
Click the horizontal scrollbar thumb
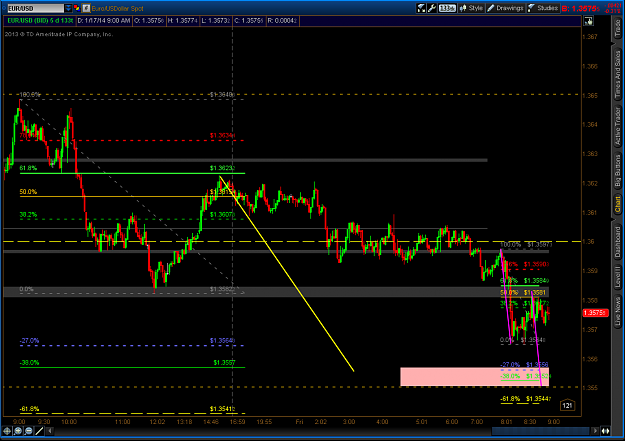pos(540,431)
